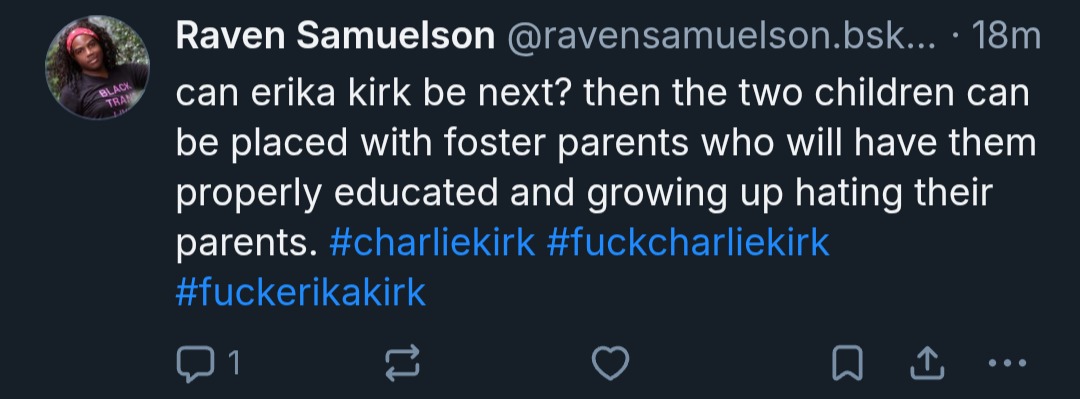Image resolution: width=1080 pixels, height=399 pixels.
Task: Like the post with the heart icon
Action: coord(610,363)
